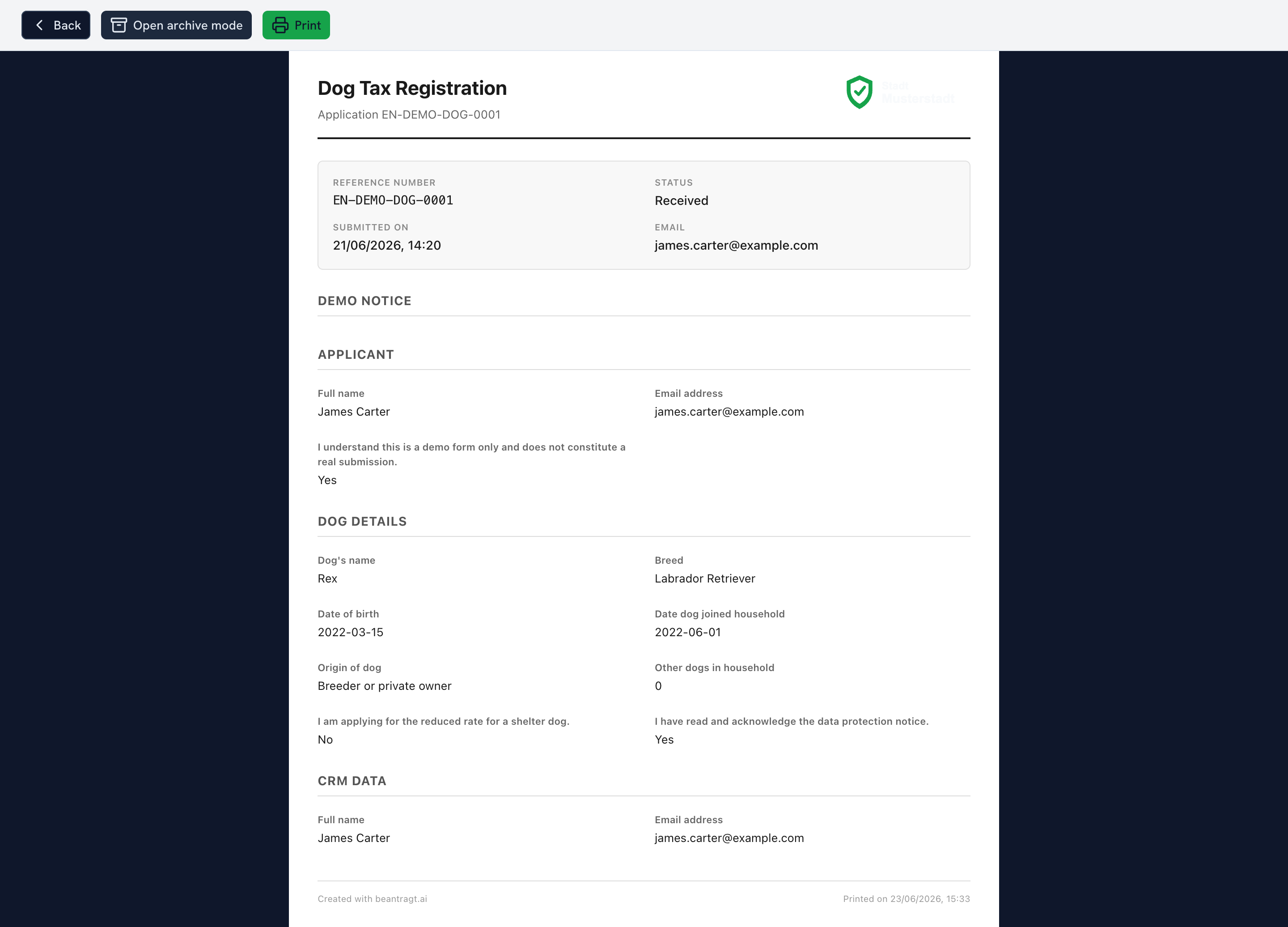Click the DOG DETAILS section heading
Viewport: 1288px width, 927px height.
click(362, 522)
